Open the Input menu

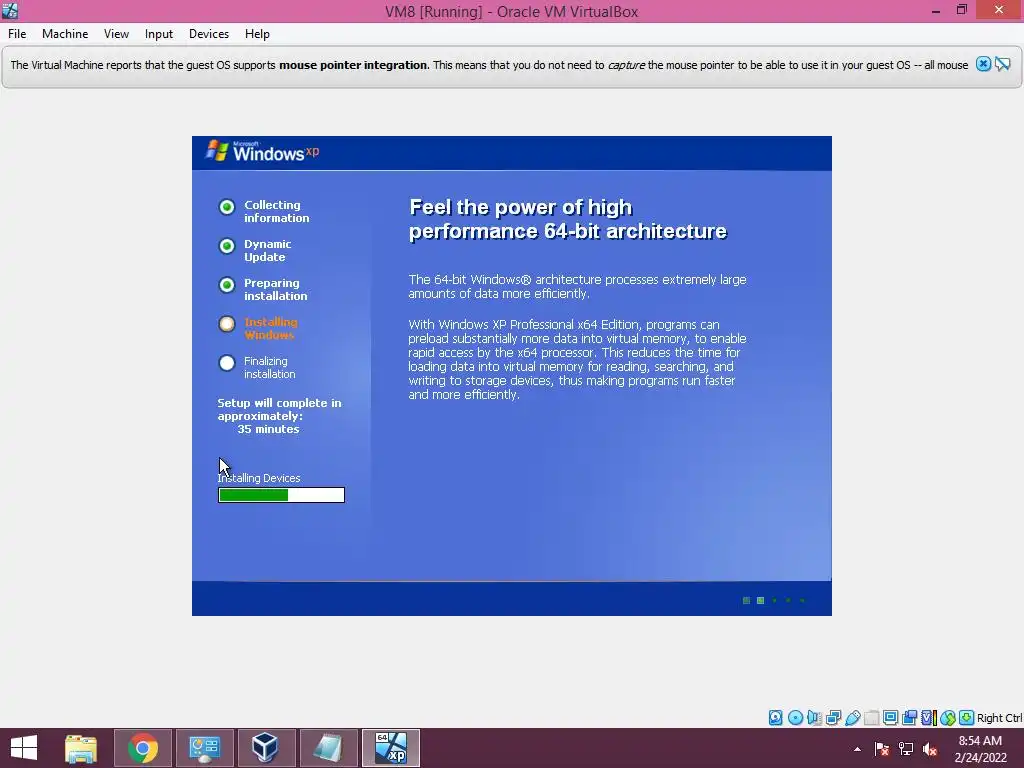pyautogui.click(x=159, y=34)
